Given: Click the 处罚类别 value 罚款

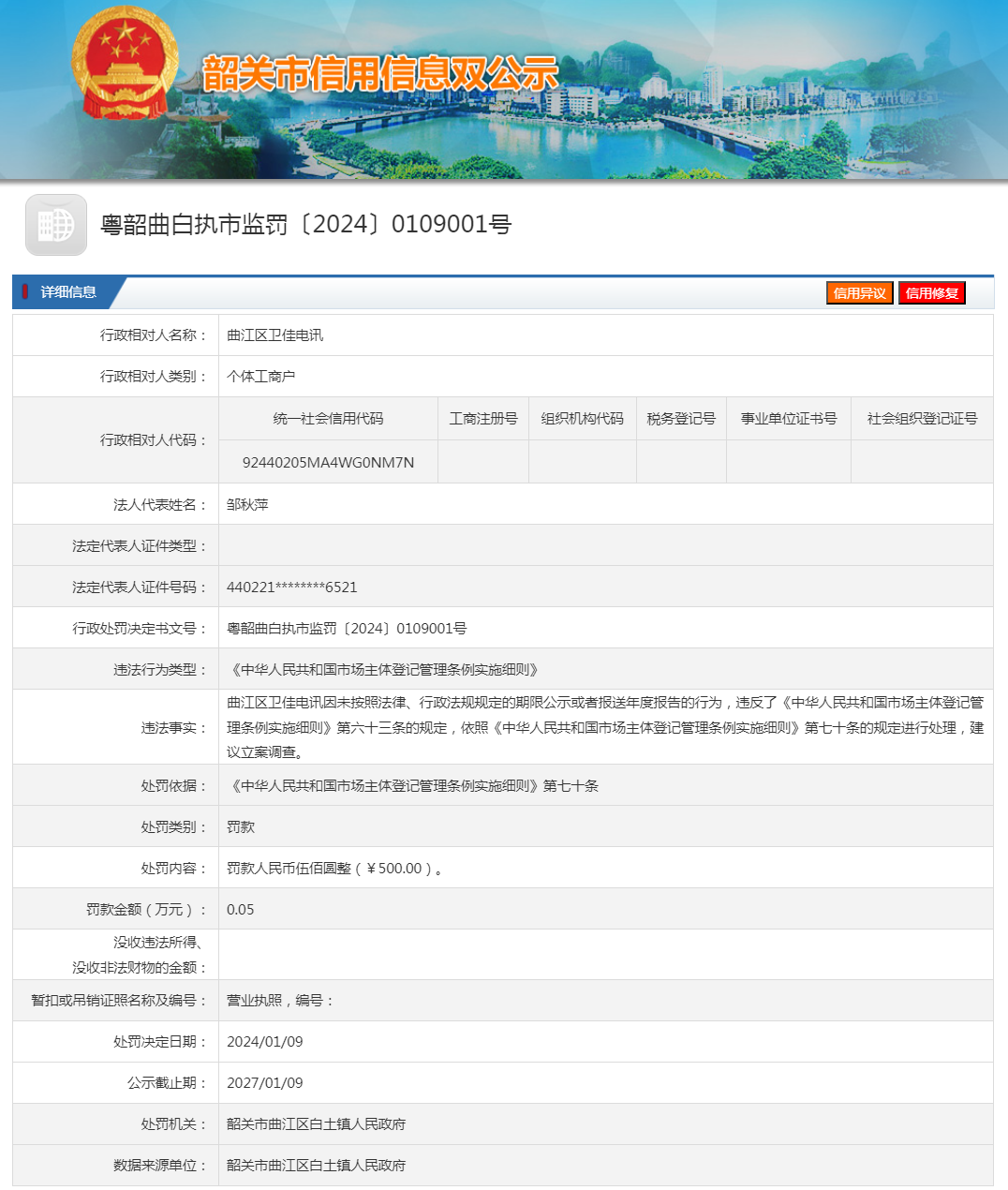Looking at the screenshot, I should coord(241,827).
